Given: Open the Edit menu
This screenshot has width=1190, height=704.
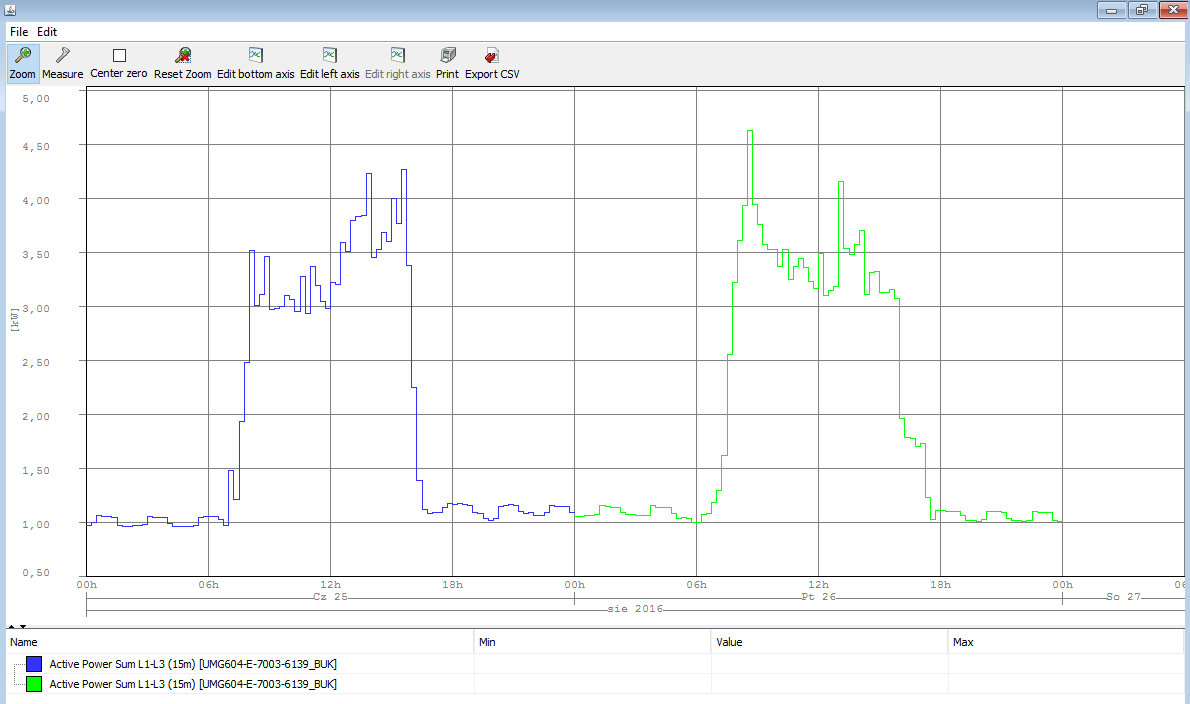Looking at the screenshot, I should point(47,32).
